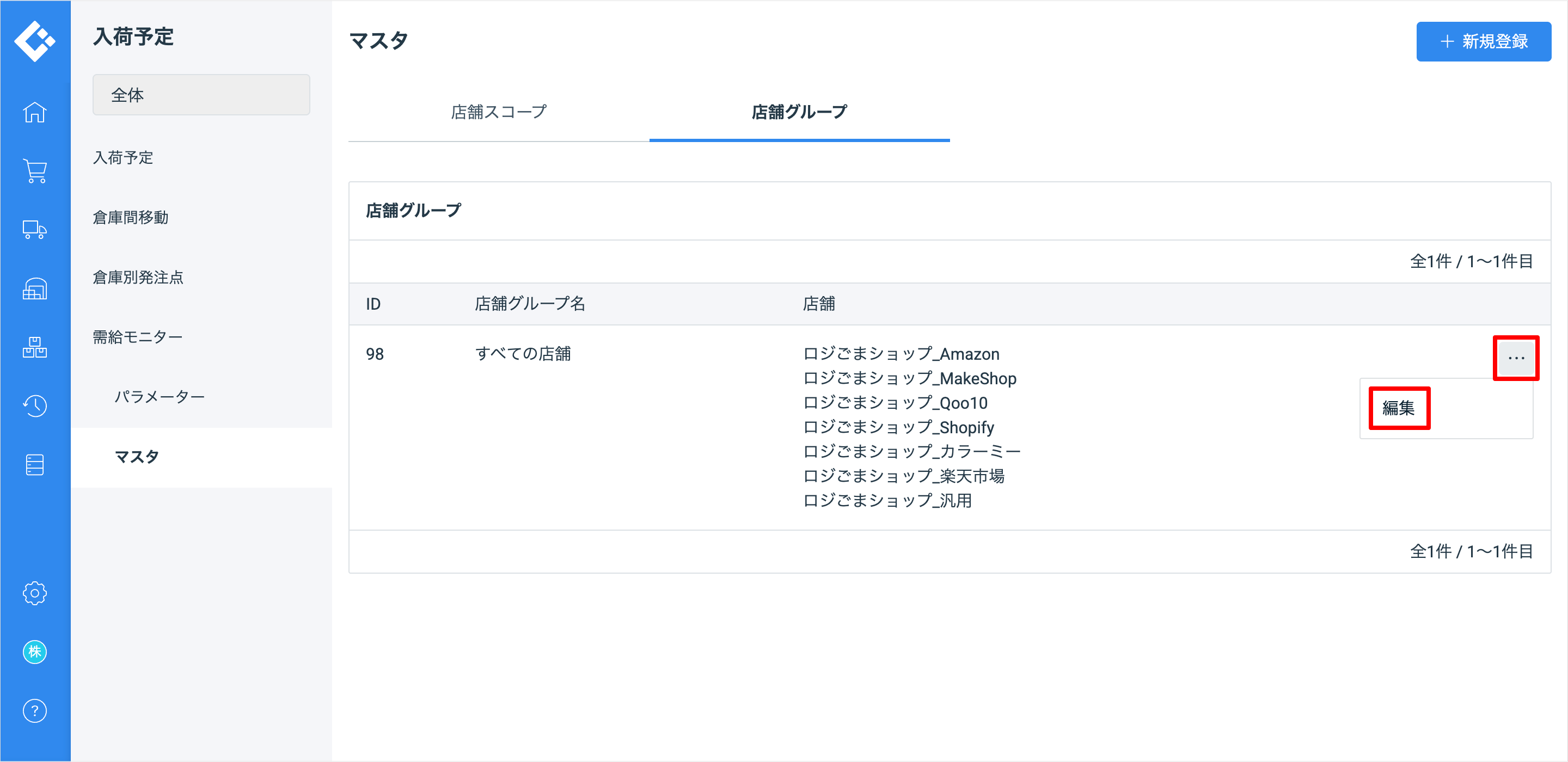Image resolution: width=1568 pixels, height=762 pixels.
Task: Click the document list icon
Action: coord(35,464)
